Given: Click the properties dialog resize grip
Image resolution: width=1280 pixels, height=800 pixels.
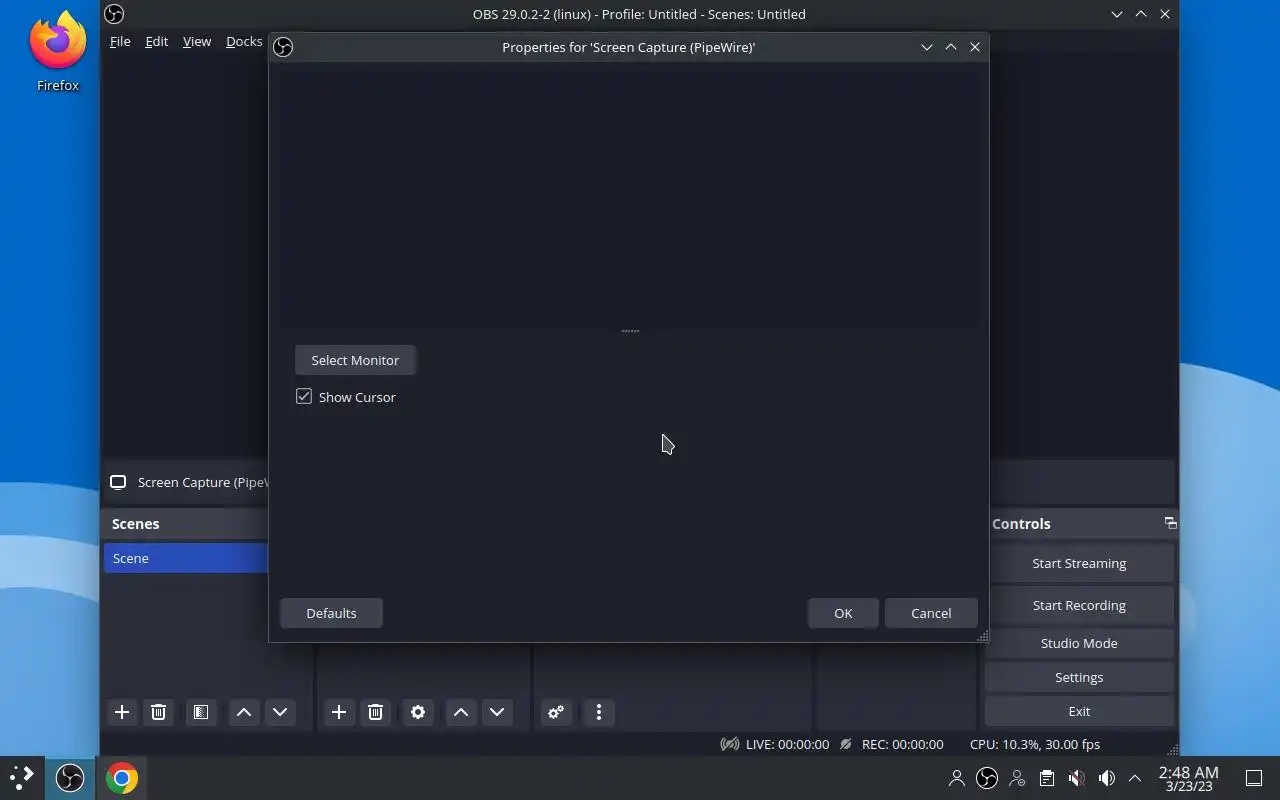Looking at the screenshot, I should (982, 636).
